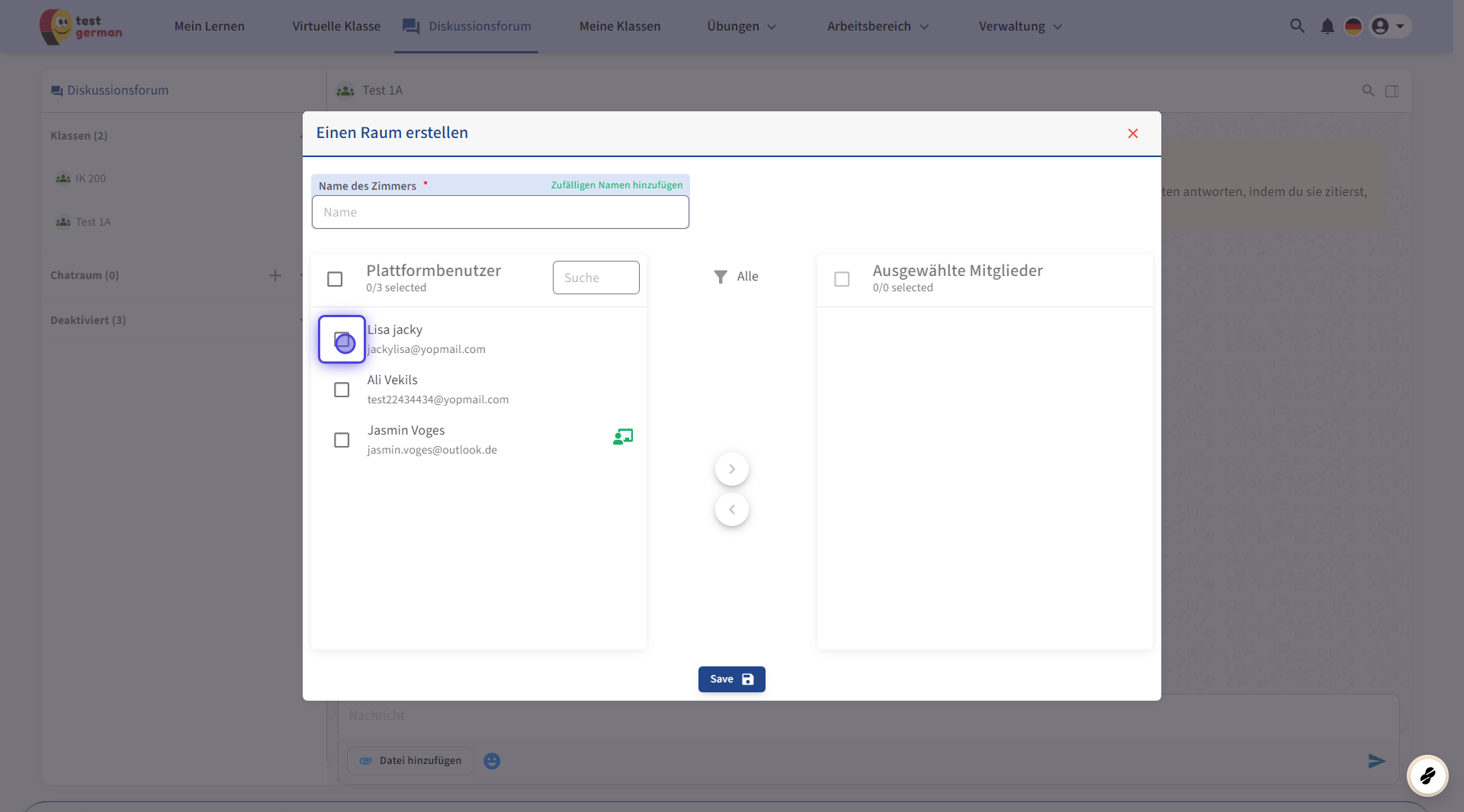Check the Lisa jacky checkbox
The width and height of the screenshot is (1464, 812).
(342, 339)
